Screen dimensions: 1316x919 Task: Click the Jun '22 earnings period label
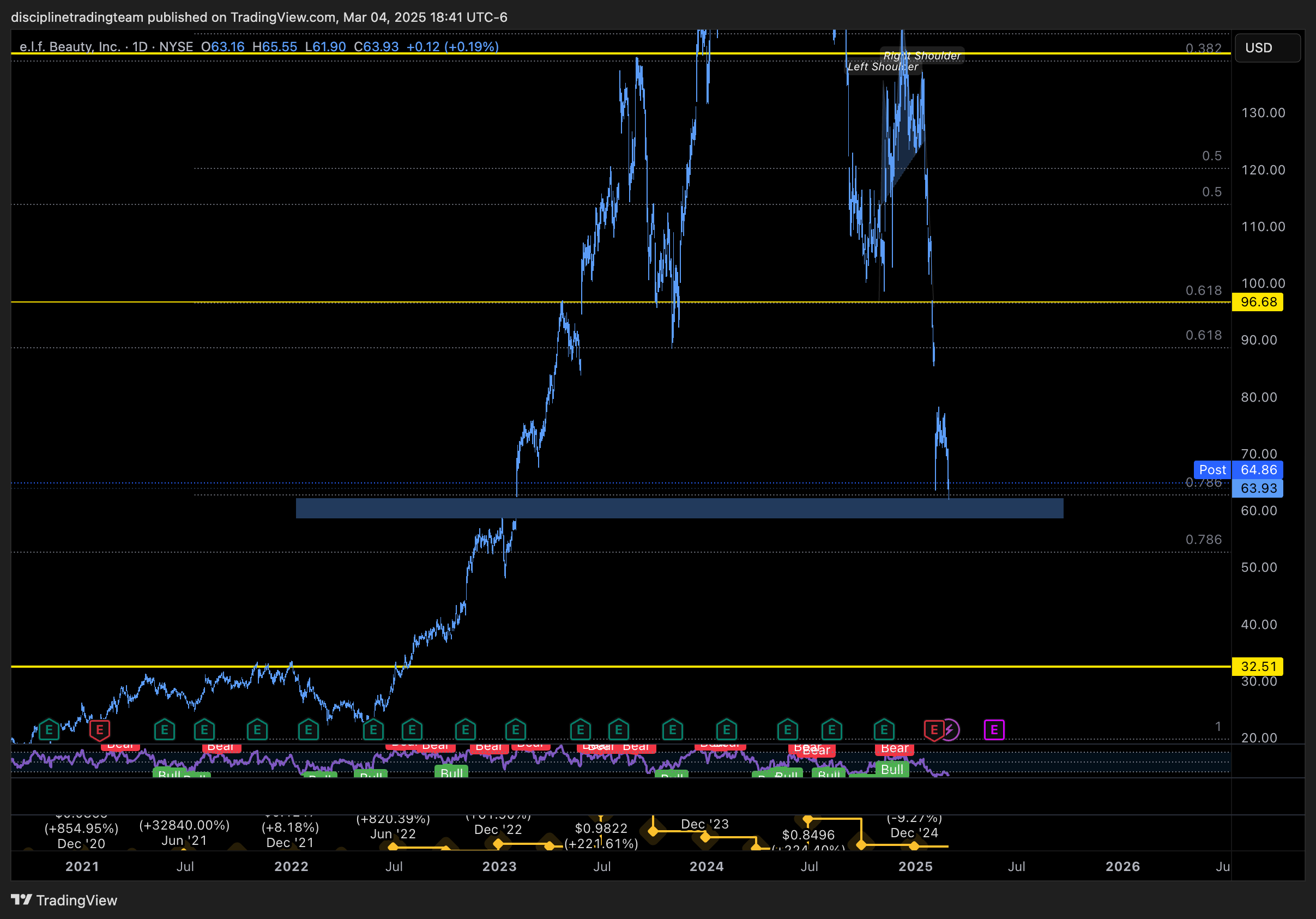[x=393, y=834]
